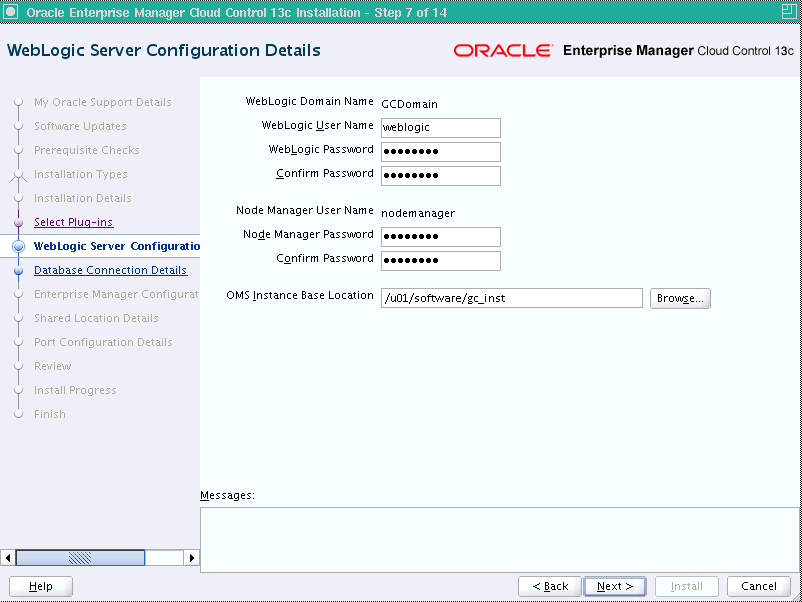Click the Port Configuration Details step label

tap(103, 342)
